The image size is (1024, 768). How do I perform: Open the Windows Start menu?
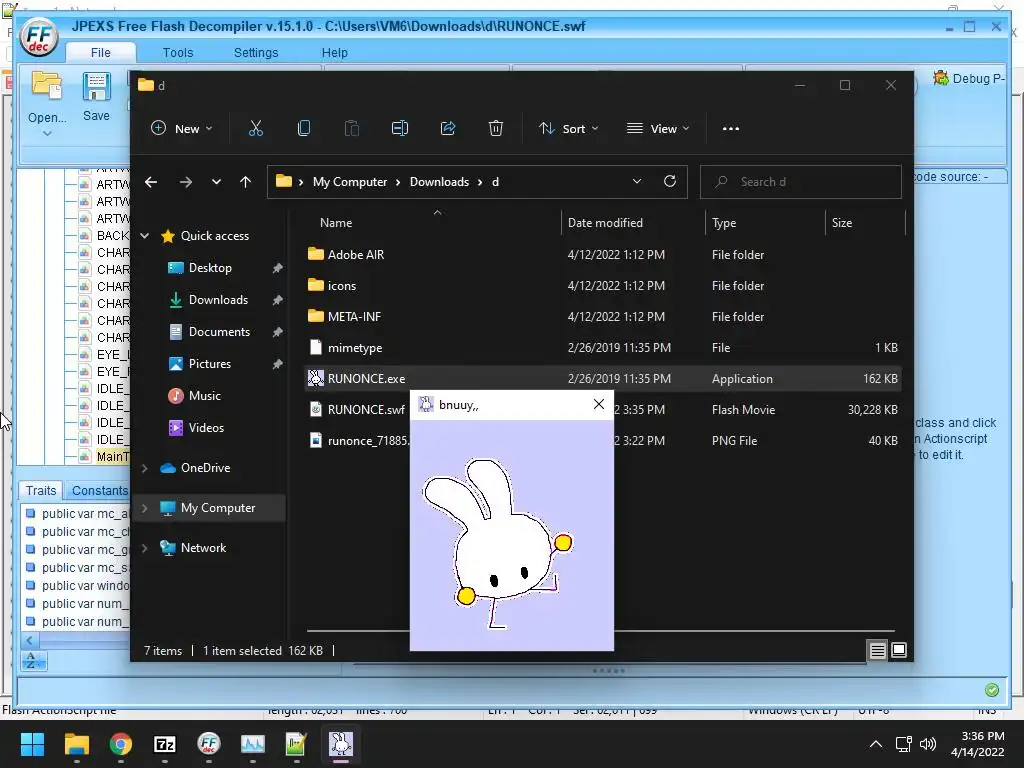coord(32,744)
